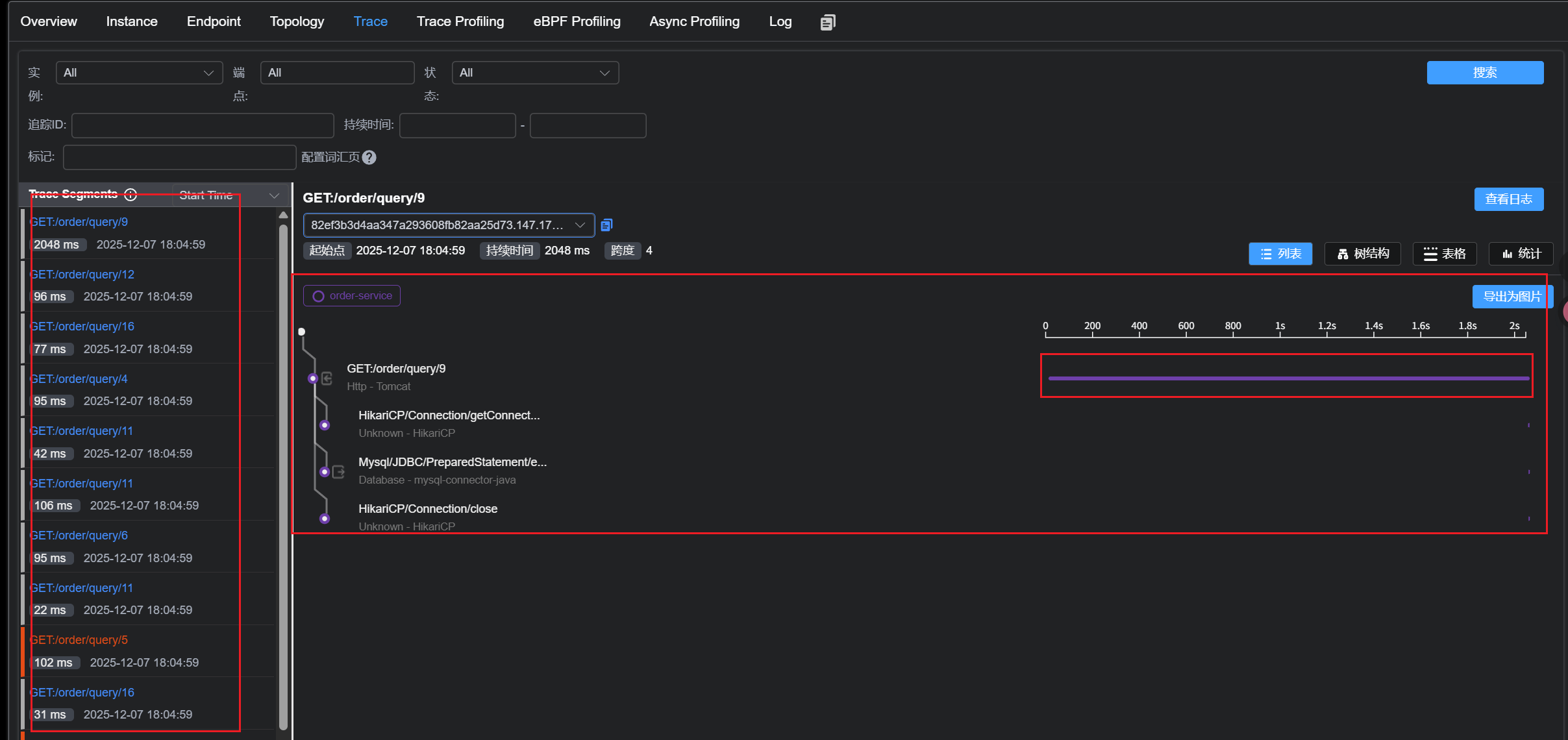1568x740 pixels.
Task: Click the help icon beside 配置词汇页
Action: pyautogui.click(x=369, y=158)
